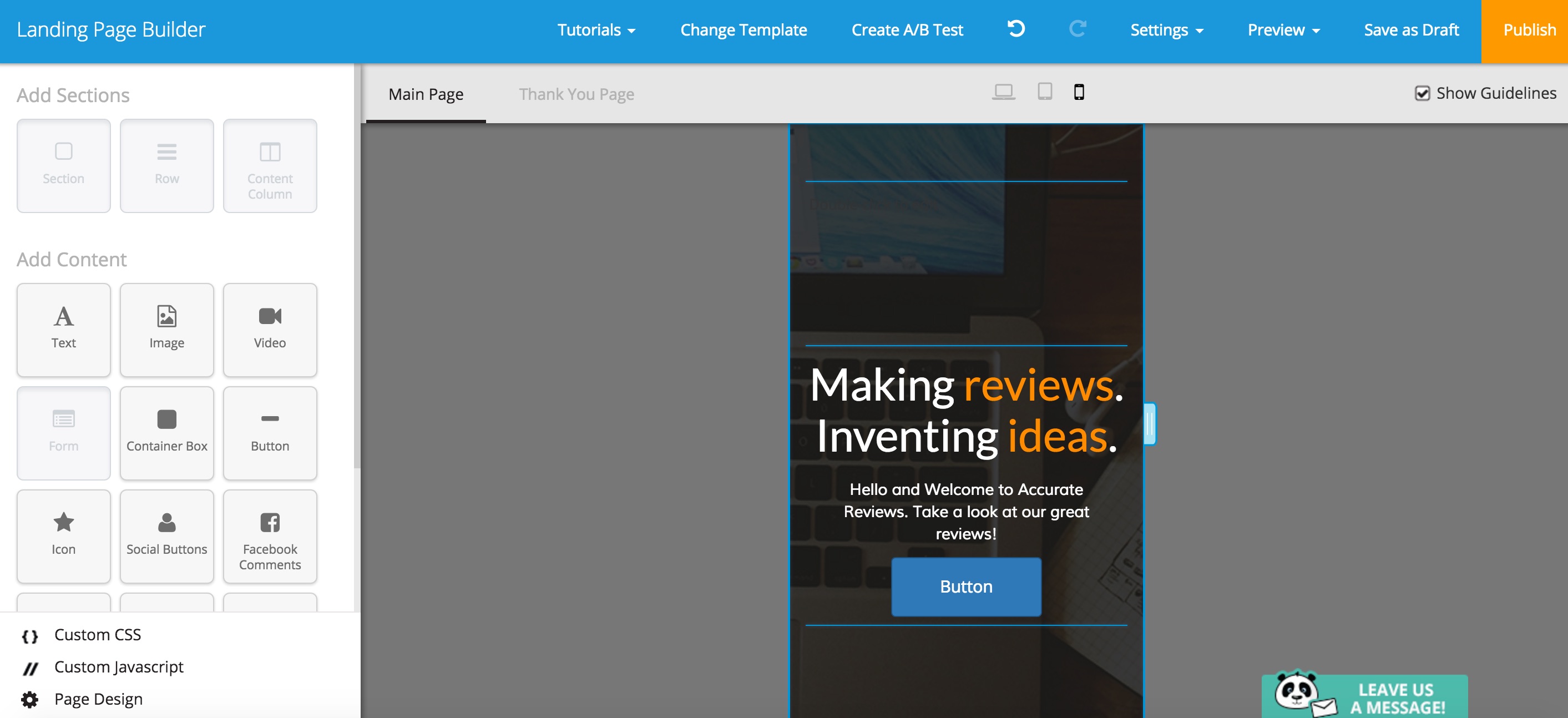
Task: Open the Preview dropdown
Action: 1283,30
